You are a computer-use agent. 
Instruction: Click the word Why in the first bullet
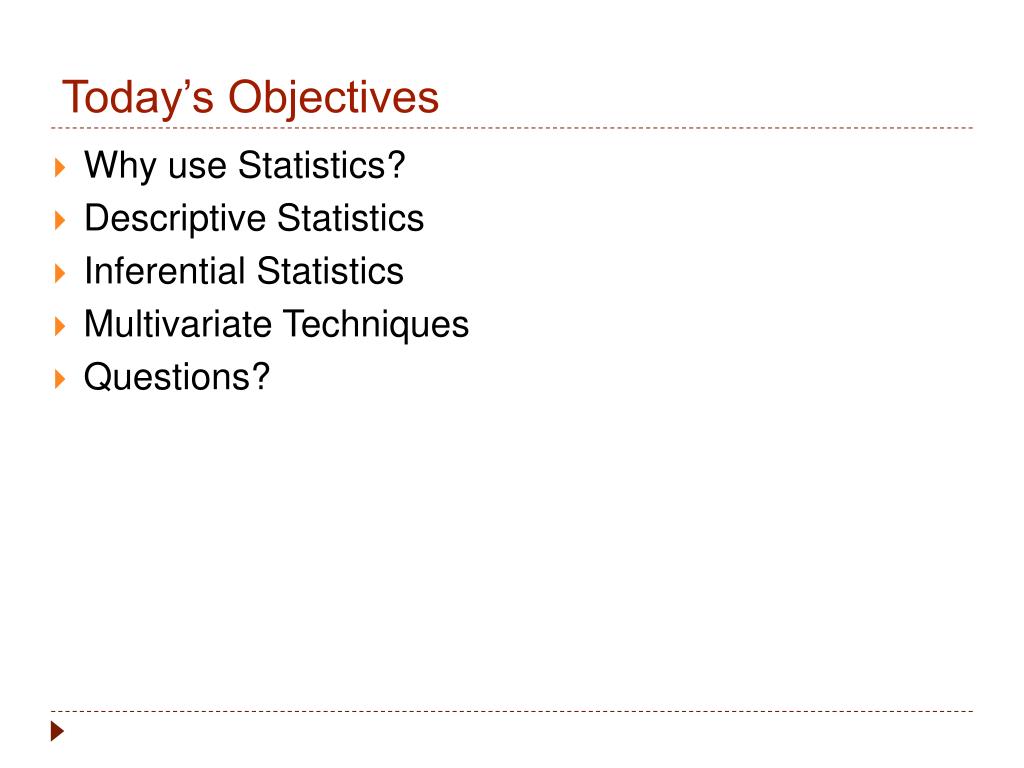120,166
